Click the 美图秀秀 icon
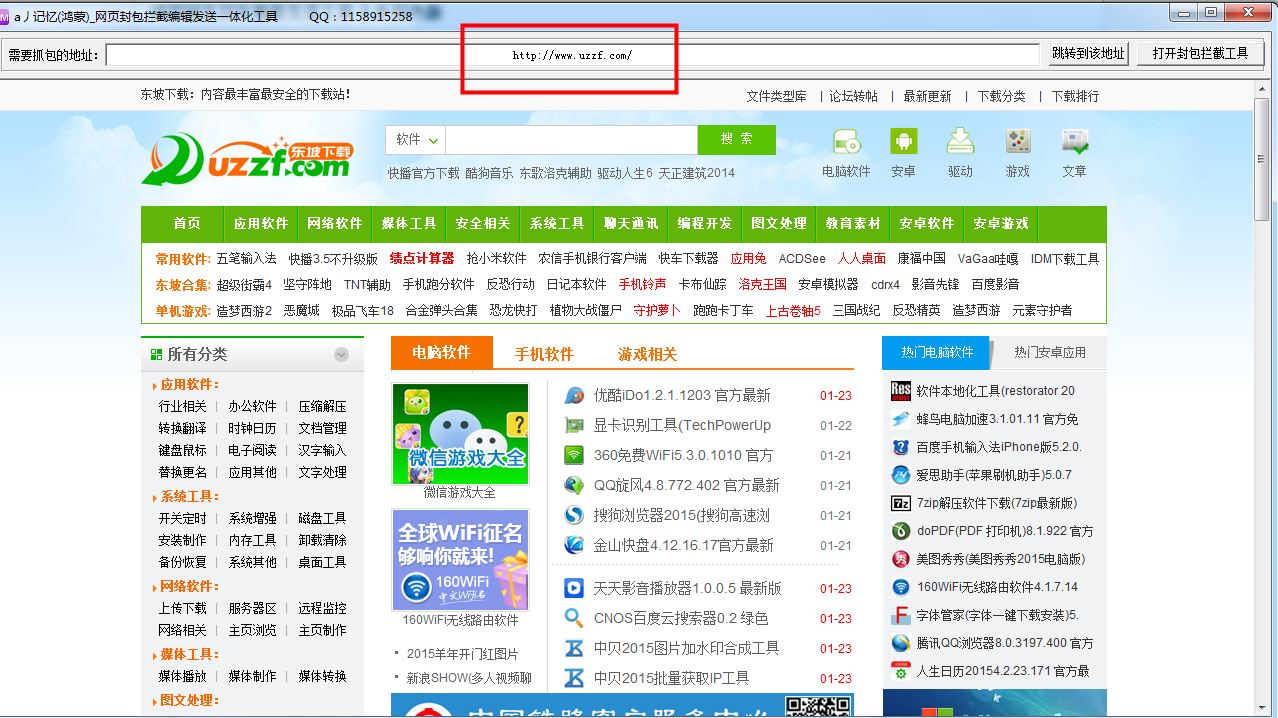The width and height of the screenshot is (1278, 718). pos(901,559)
